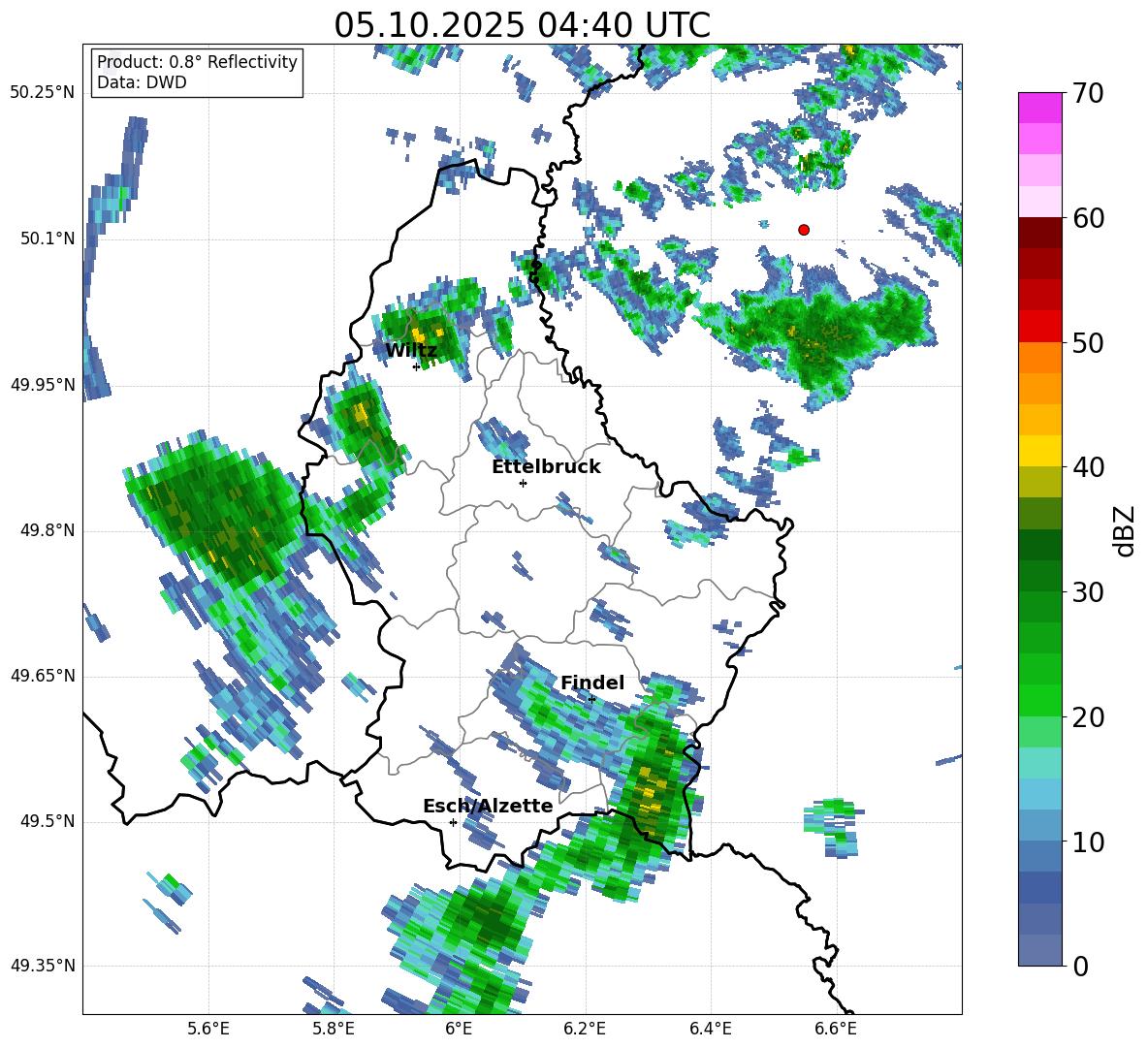Click the 50.1°N latitude tick label
This screenshot has height=1048, width=1148.
tap(48, 238)
